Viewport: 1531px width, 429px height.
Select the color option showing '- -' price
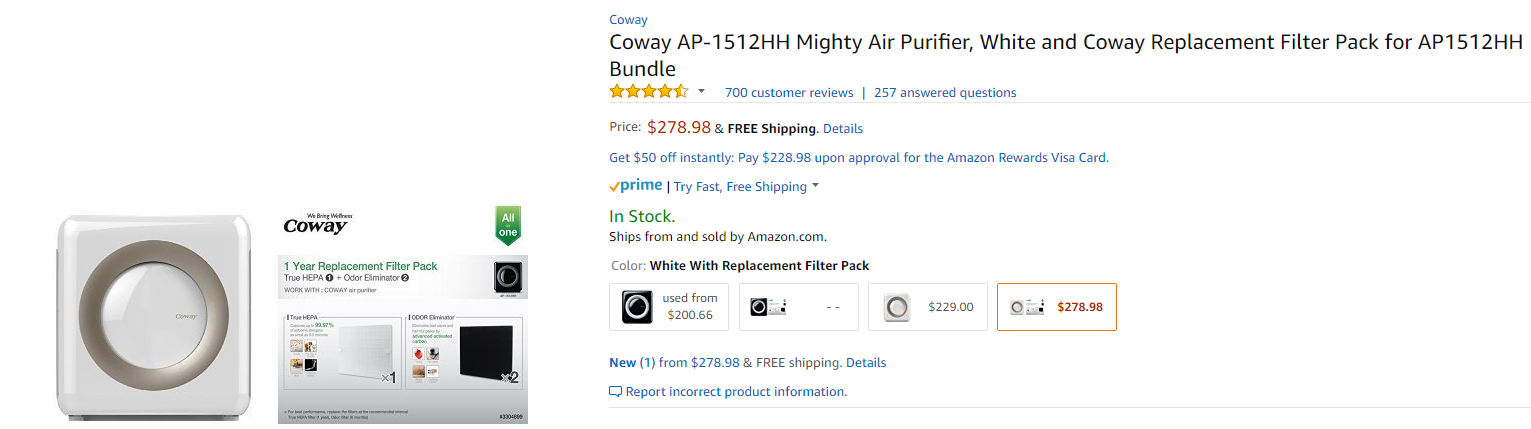click(798, 307)
